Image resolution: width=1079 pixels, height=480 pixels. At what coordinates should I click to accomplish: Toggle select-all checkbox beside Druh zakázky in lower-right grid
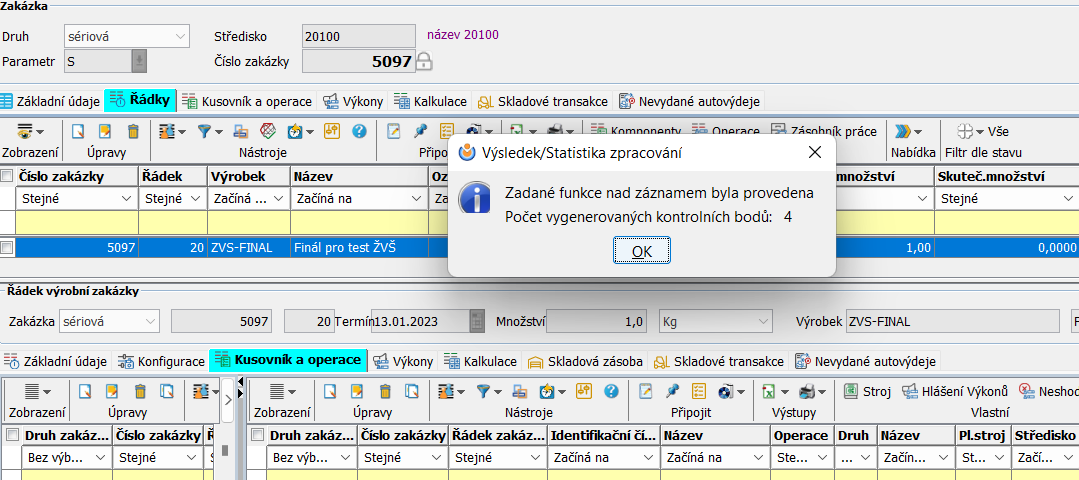pos(258,436)
